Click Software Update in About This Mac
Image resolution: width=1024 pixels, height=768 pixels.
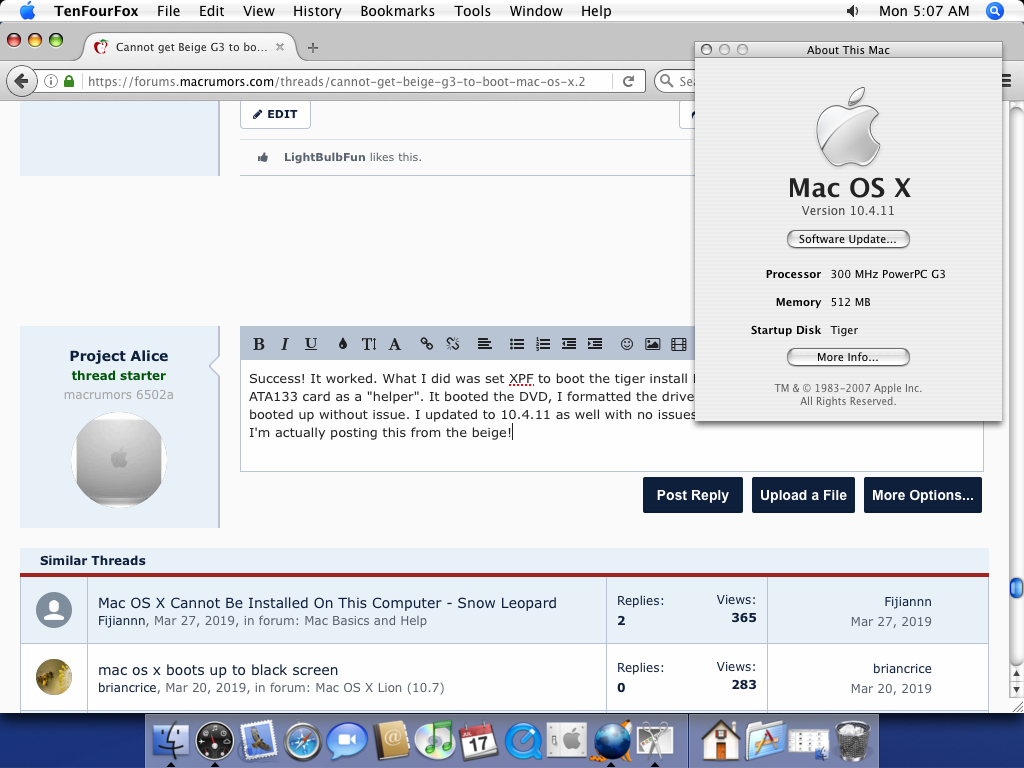coord(848,239)
